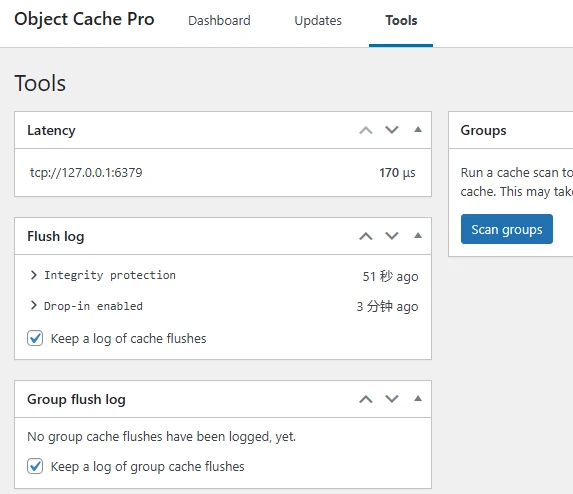573x494 pixels.
Task: Move the Group flush log panel up
Action: [366, 399]
